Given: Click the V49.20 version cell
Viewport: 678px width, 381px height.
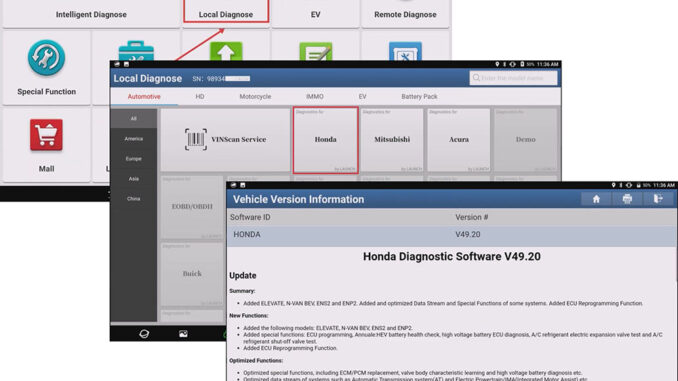Looking at the screenshot, I should (468, 234).
